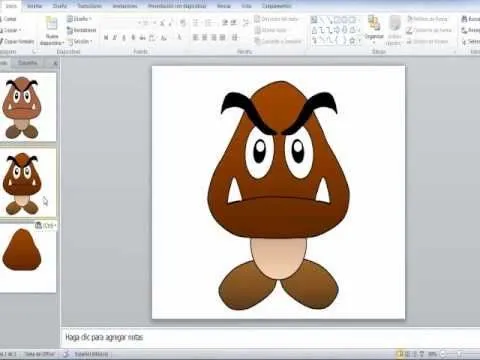This screenshot has width=480, height=360.
Task: Open the Relleno de forma dropdown
Action: 427,19
